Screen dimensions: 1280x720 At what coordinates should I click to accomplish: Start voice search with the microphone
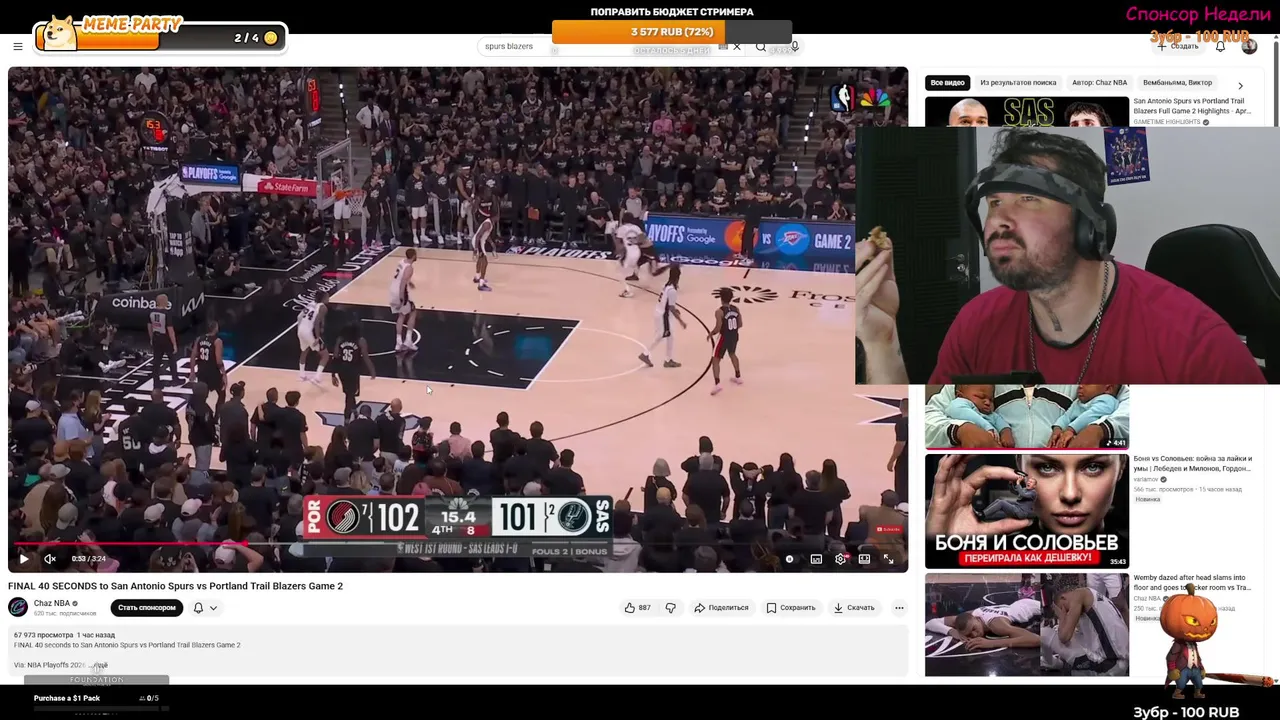point(795,46)
